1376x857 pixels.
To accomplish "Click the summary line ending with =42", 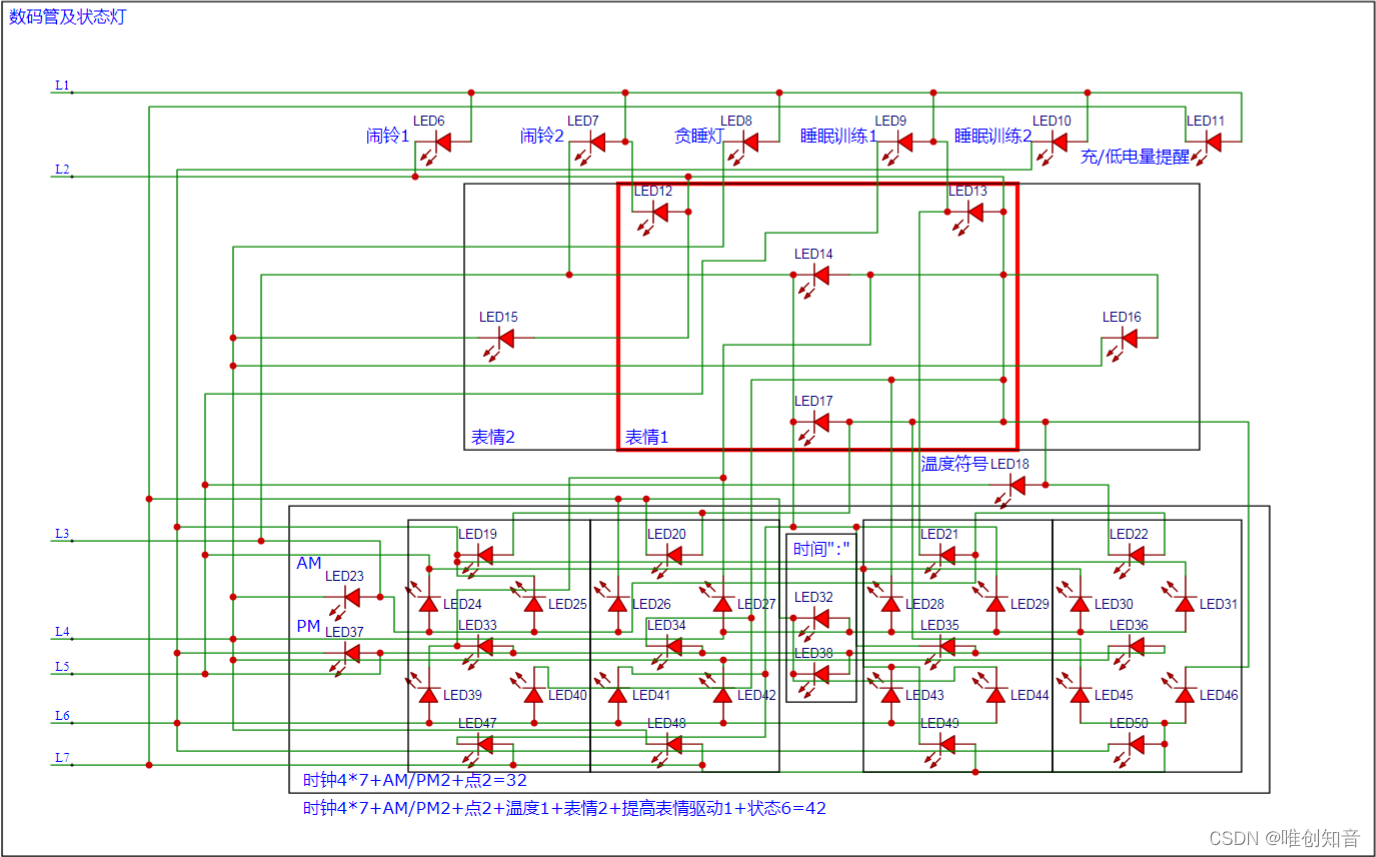I will pos(565,808).
